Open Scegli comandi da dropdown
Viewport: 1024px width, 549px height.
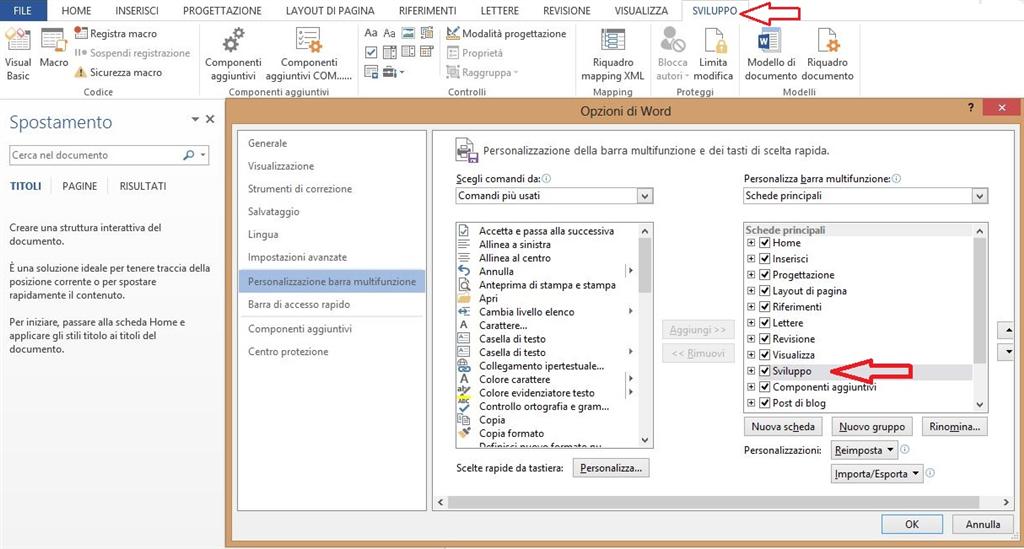tap(554, 196)
